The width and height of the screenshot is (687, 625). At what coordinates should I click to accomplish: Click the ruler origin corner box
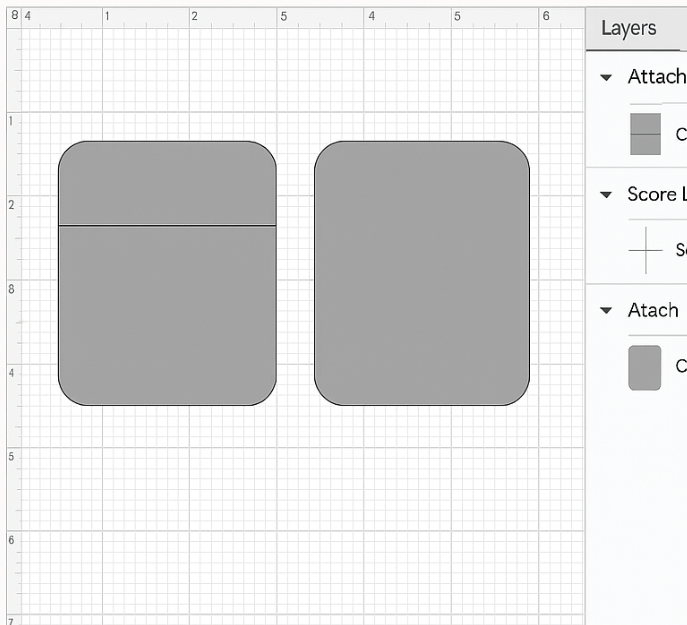(x=11, y=17)
